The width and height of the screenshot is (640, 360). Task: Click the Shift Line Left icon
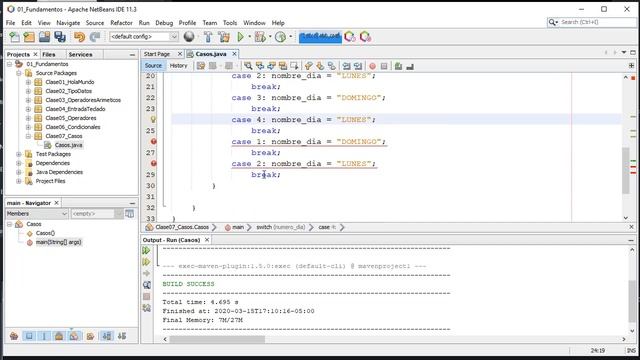coord(347,66)
